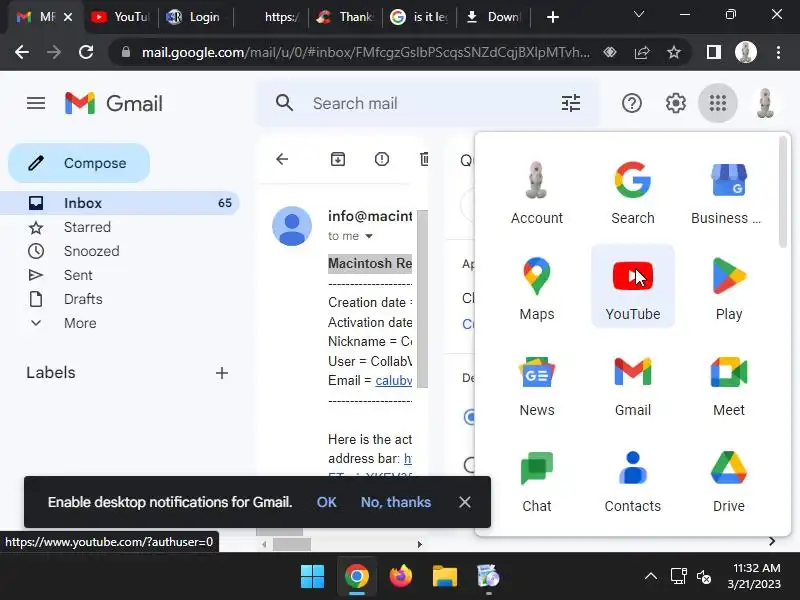Click the email body vertical scrollbar
The width and height of the screenshot is (800, 600).
[x=422, y=298]
